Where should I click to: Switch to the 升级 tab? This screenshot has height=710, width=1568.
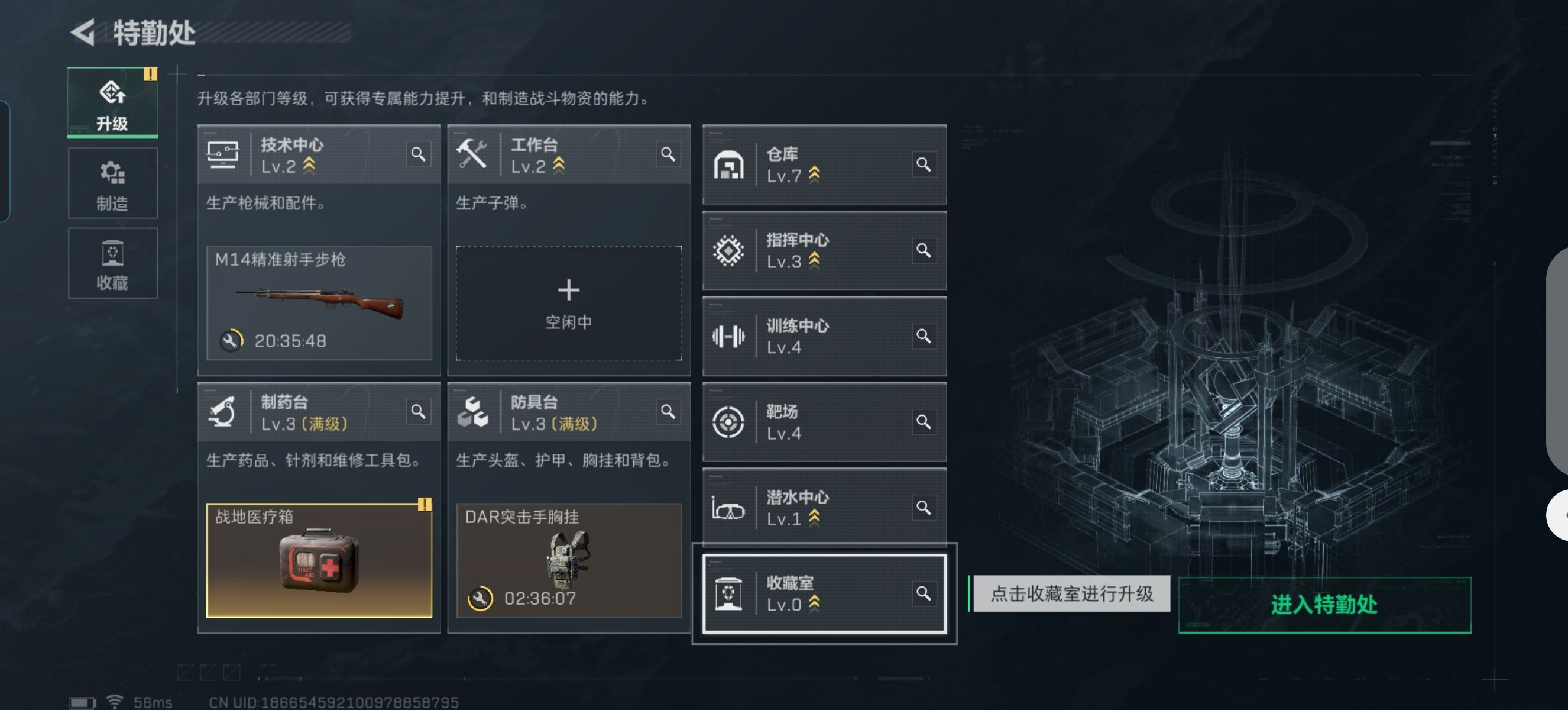[x=112, y=103]
